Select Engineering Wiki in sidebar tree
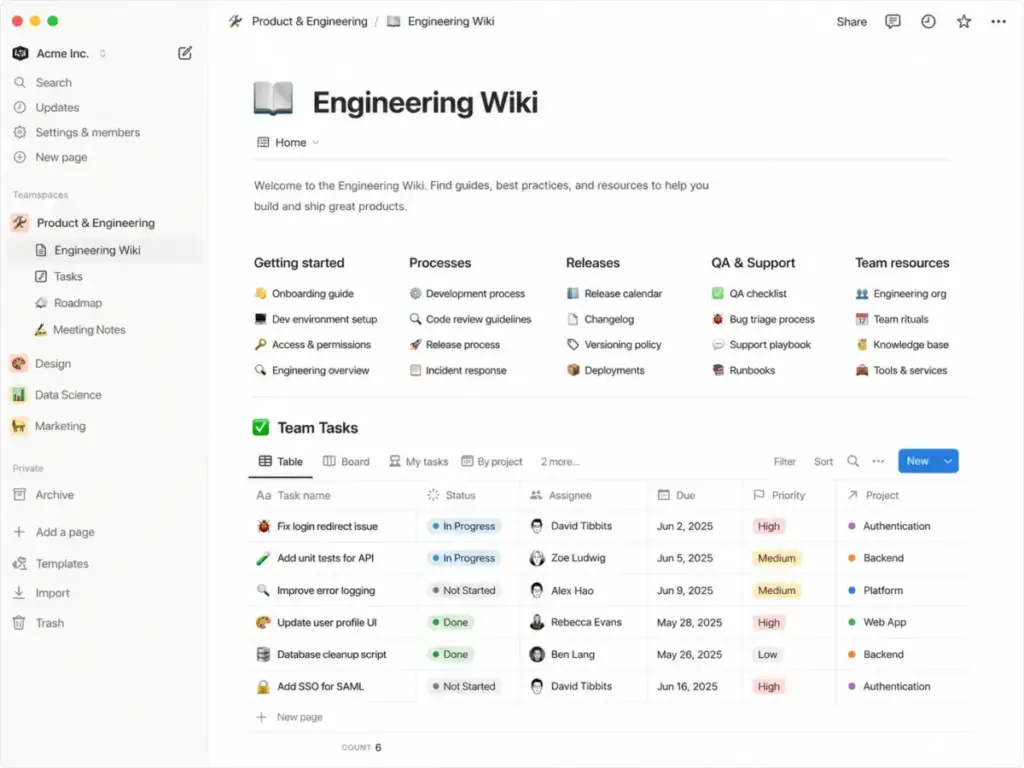Viewport: 1024px width, 768px height. point(104,250)
